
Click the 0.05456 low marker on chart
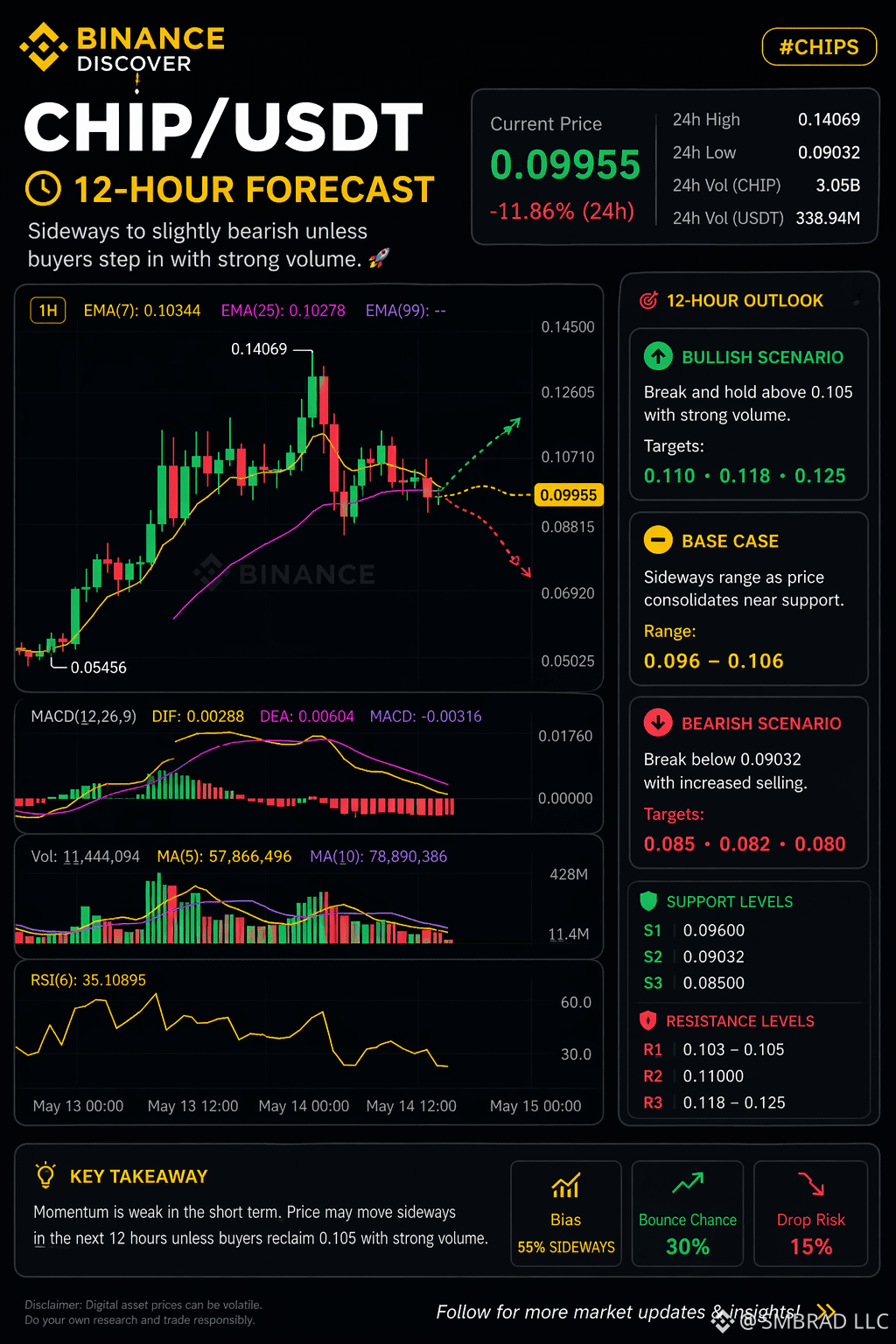99,668
